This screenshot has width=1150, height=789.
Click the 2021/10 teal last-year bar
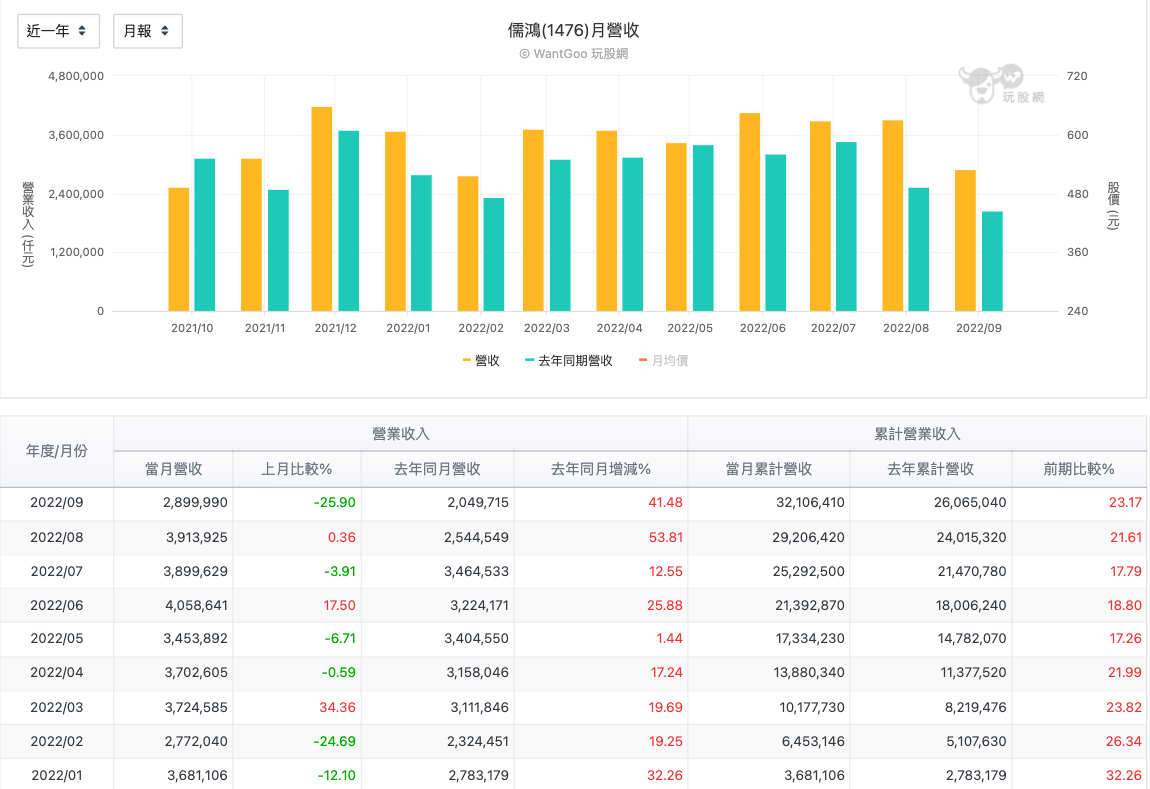click(205, 235)
